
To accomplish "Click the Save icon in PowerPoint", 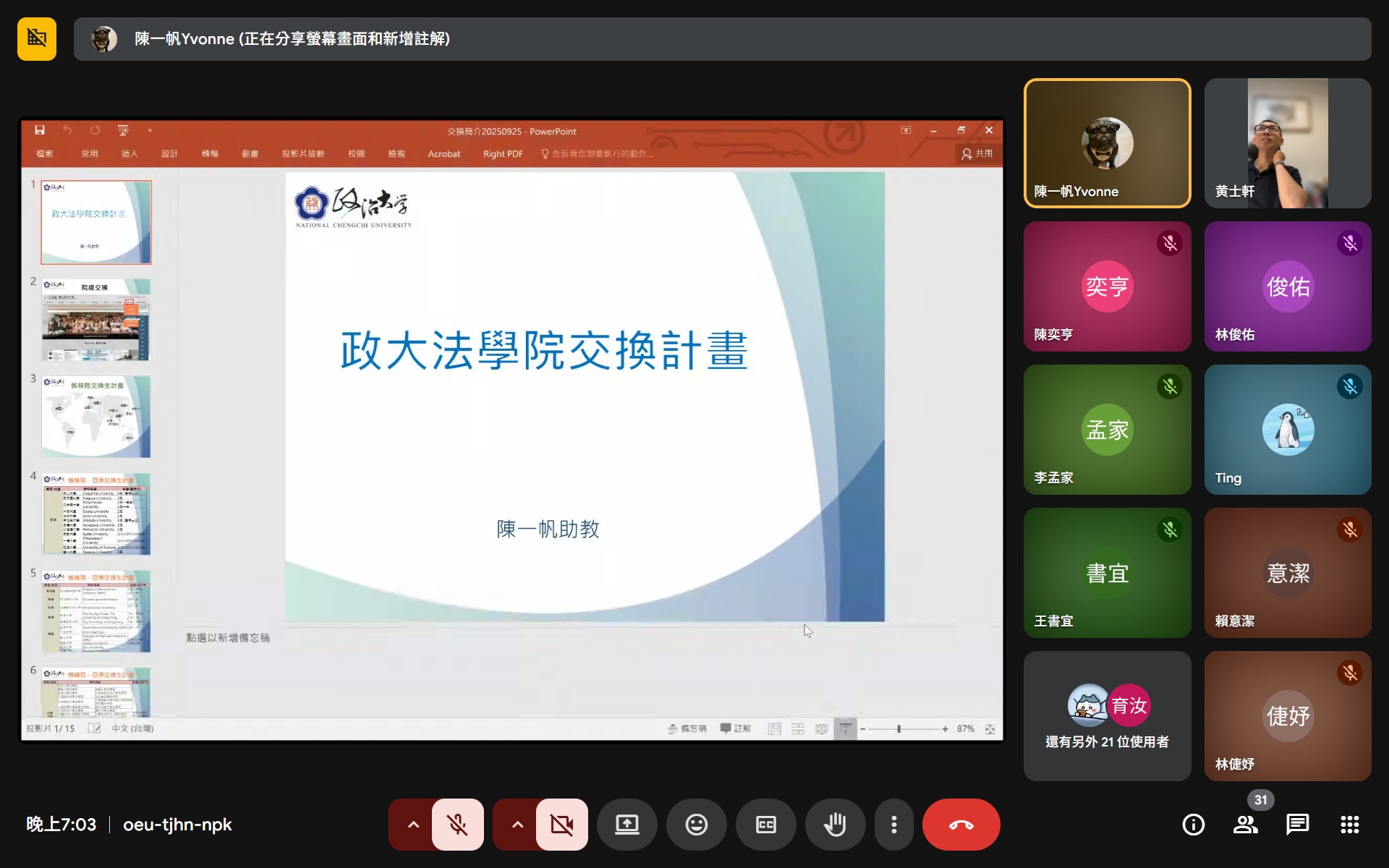I will [x=40, y=130].
